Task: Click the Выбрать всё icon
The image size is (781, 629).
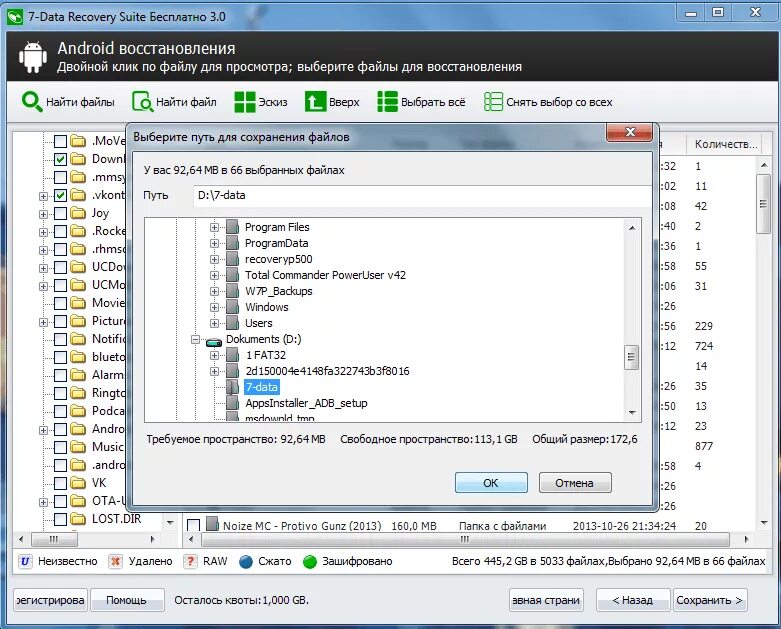Action: [x=388, y=102]
